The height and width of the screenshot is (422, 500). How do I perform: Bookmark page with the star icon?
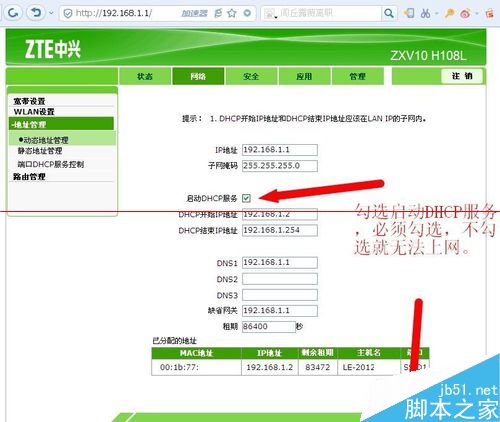[232, 13]
